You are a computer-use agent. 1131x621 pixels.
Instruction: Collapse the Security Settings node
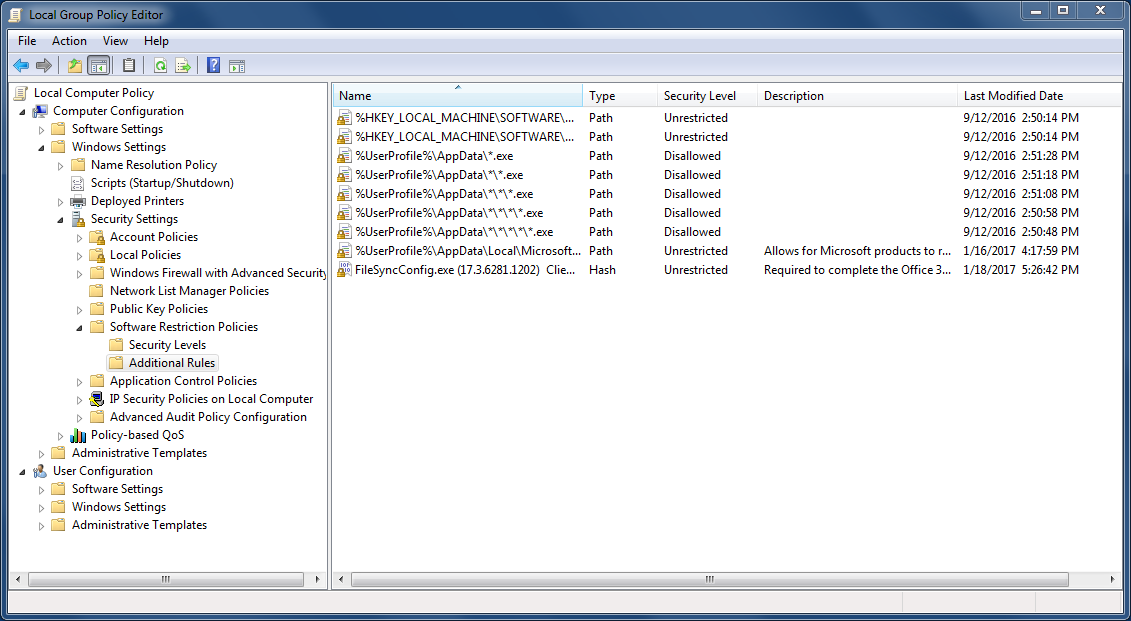pos(62,218)
